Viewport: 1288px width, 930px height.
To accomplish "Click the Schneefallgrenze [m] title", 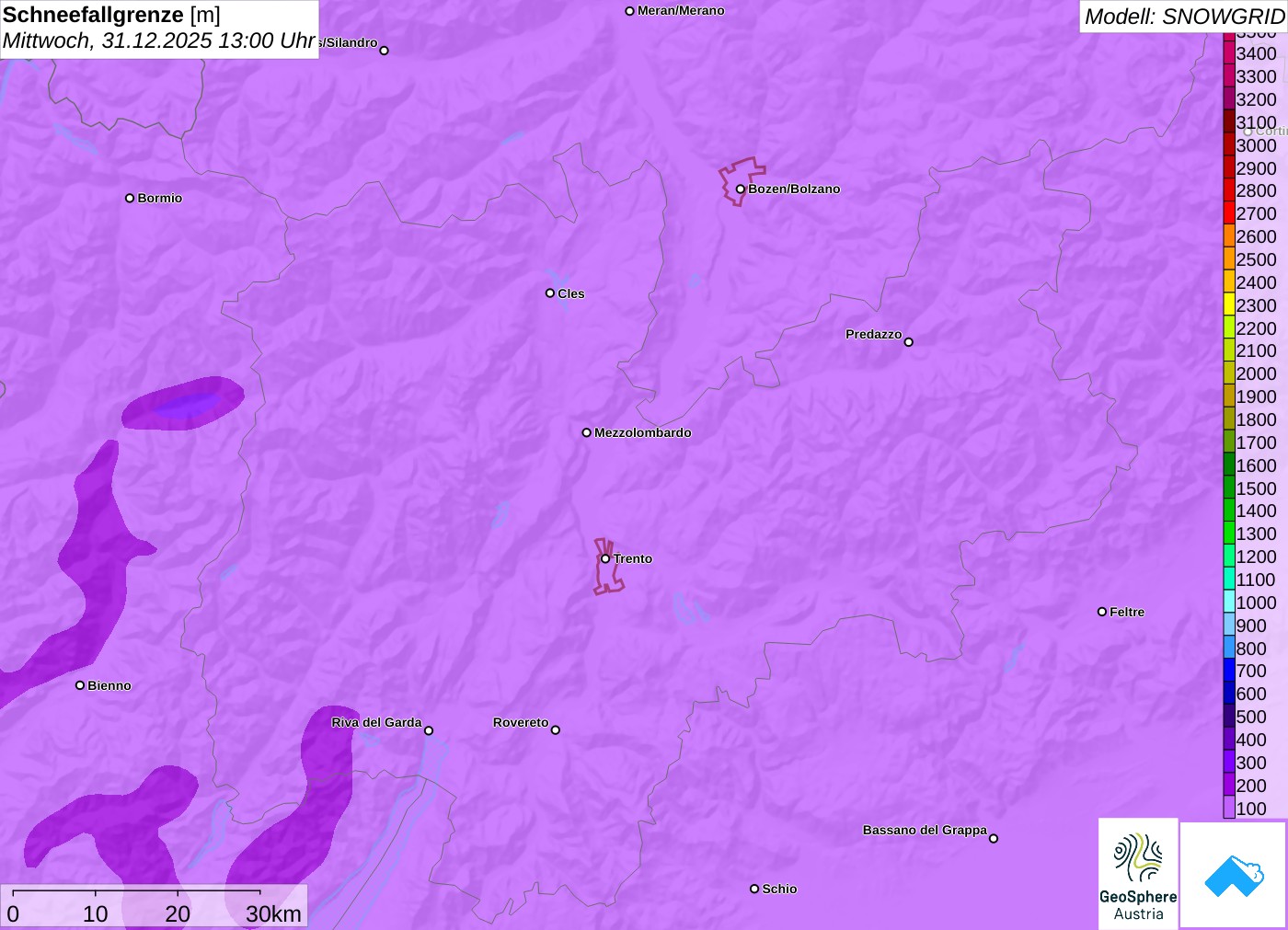I will [111, 15].
